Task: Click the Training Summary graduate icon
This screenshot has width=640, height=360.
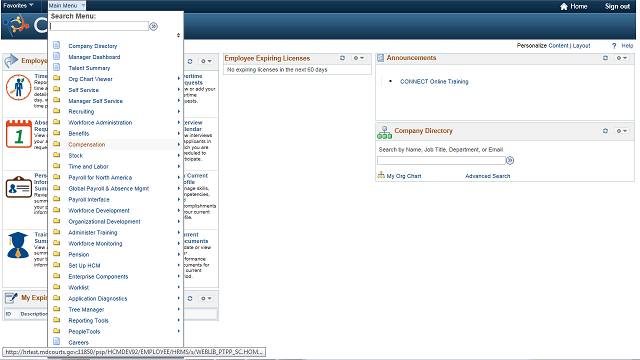Action: 18,245
